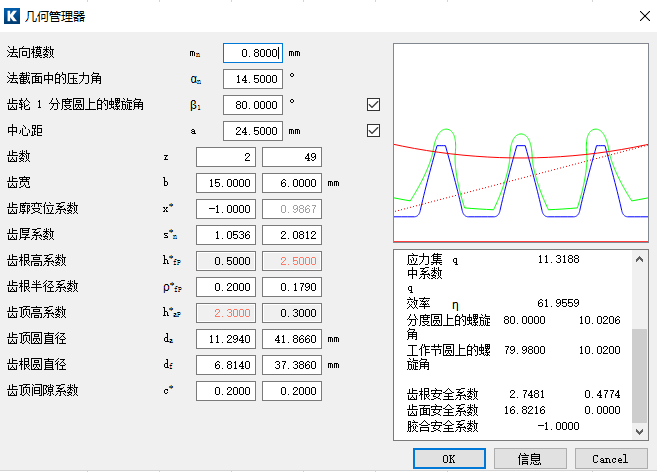Close the 几何管理器 dialog window
The image size is (657, 472).
pyautogui.click(x=639, y=16)
